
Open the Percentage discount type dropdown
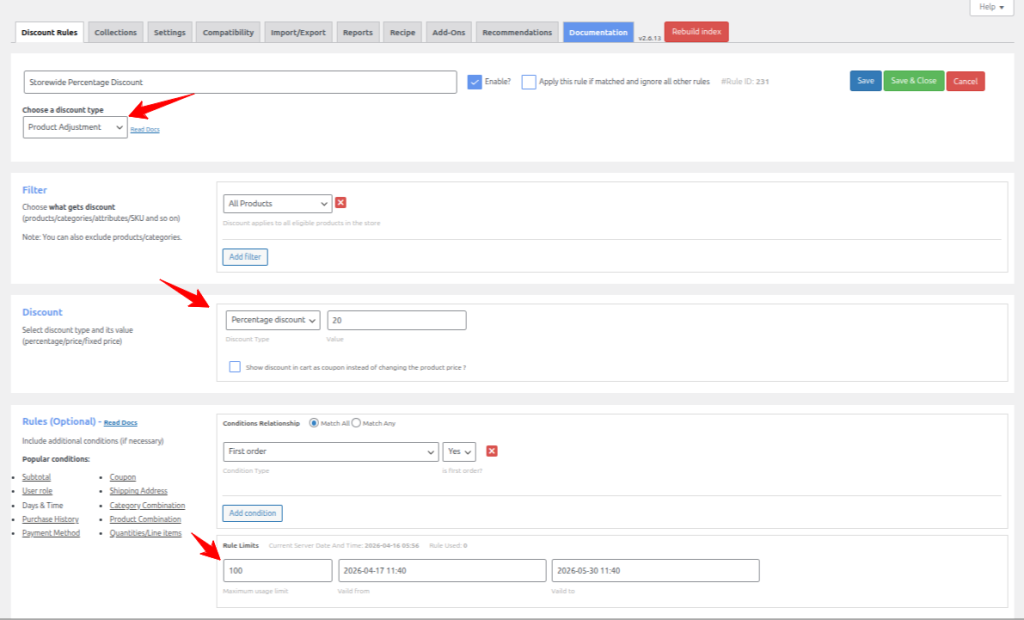coord(272,320)
